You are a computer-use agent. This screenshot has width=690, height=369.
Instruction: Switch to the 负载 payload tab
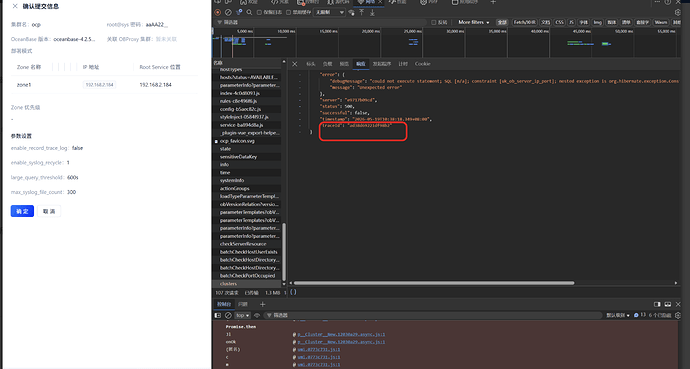click(327, 64)
